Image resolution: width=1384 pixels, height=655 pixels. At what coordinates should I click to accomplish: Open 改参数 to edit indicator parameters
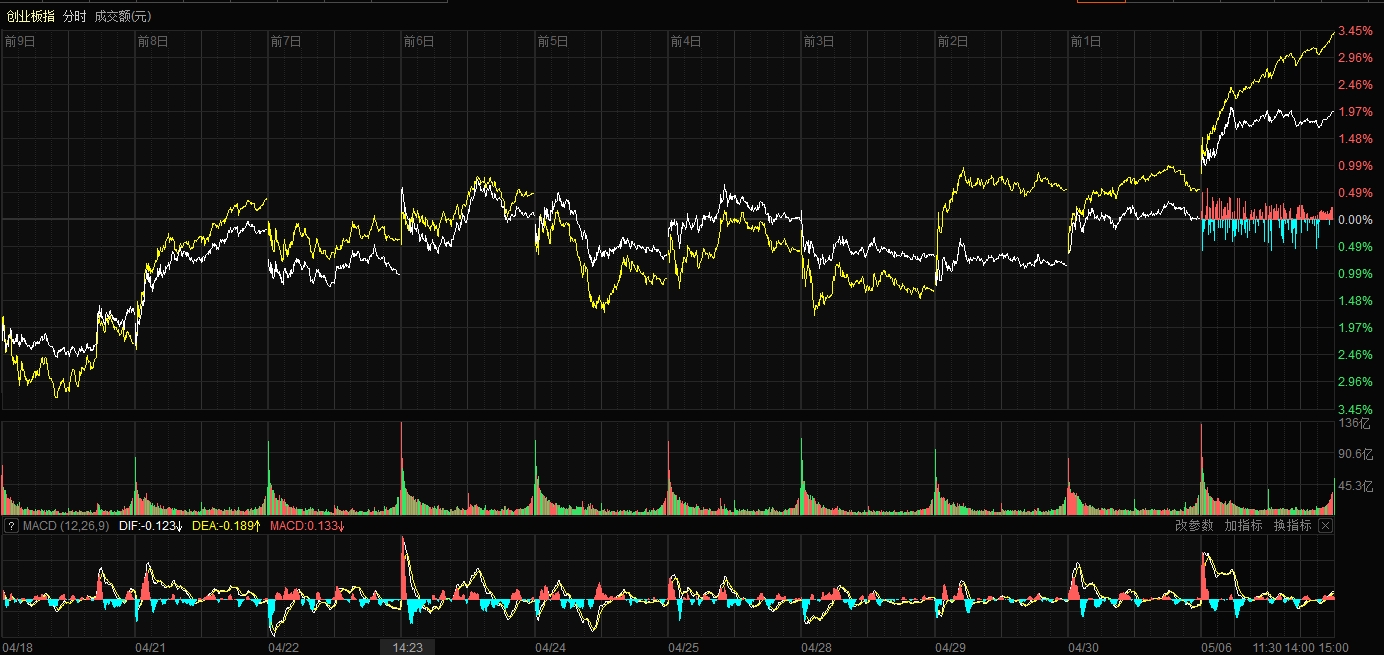pyautogui.click(x=1194, y=525)
